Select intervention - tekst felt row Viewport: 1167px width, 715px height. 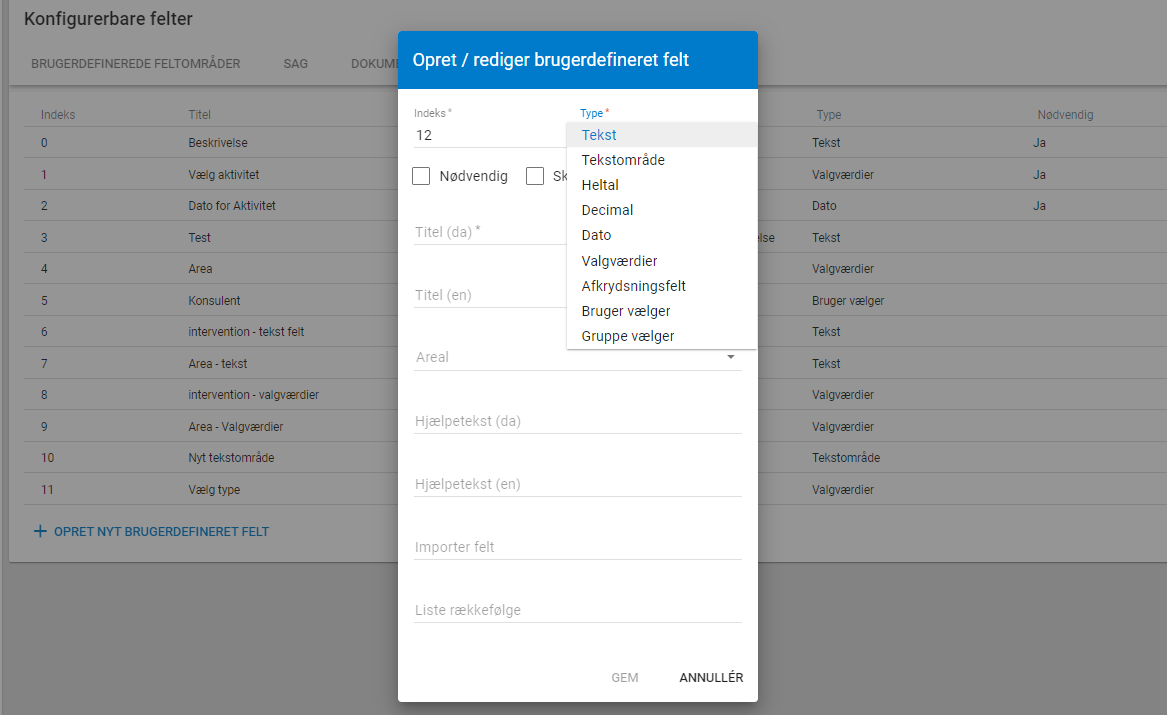[246, 332]
